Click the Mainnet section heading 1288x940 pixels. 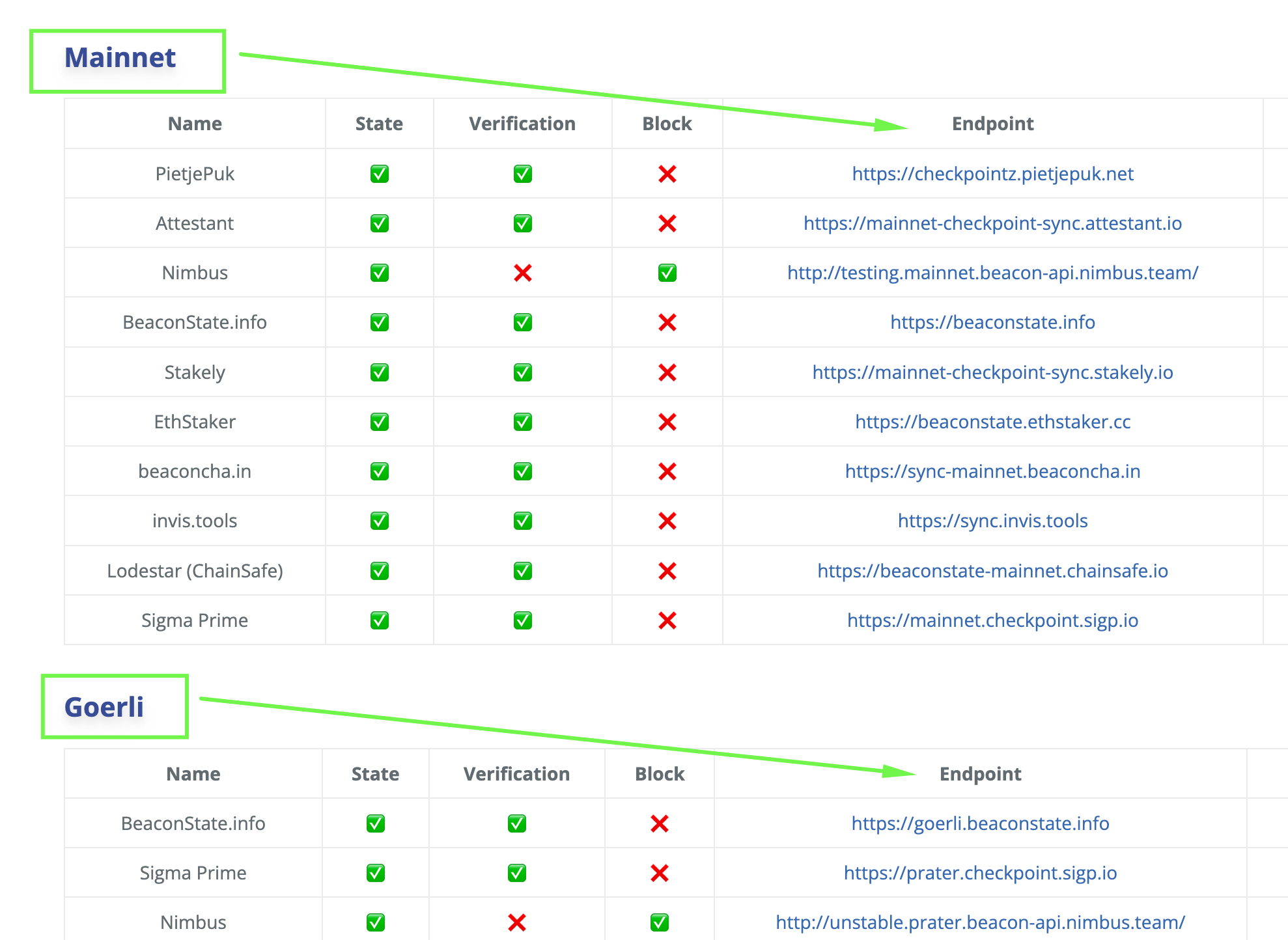pyautogui.click(x=120, y=58)
